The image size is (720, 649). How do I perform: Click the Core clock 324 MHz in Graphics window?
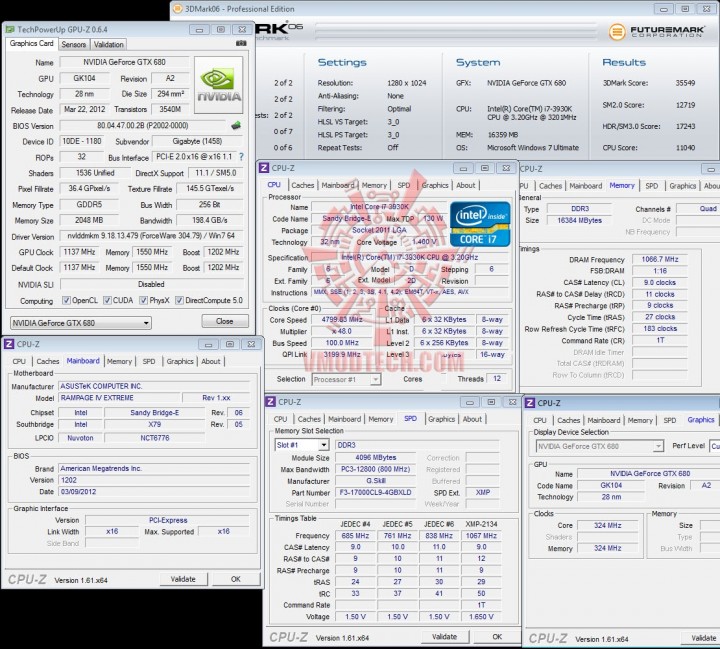point(608,525)
